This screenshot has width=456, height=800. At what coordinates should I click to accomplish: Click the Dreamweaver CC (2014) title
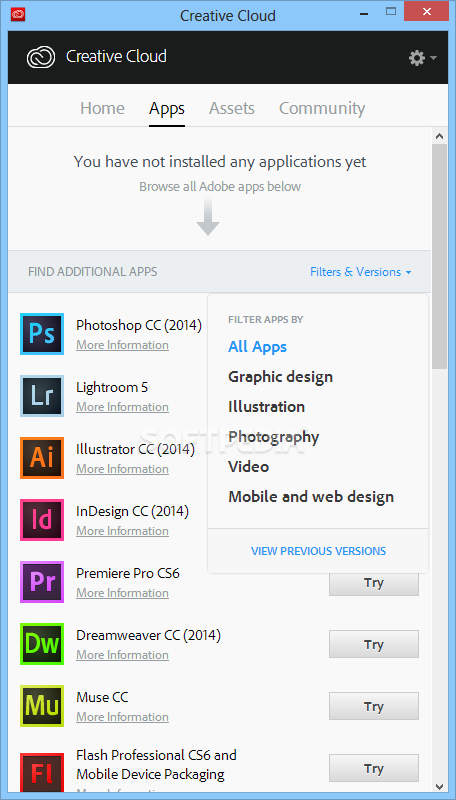[x=148, y=635]
